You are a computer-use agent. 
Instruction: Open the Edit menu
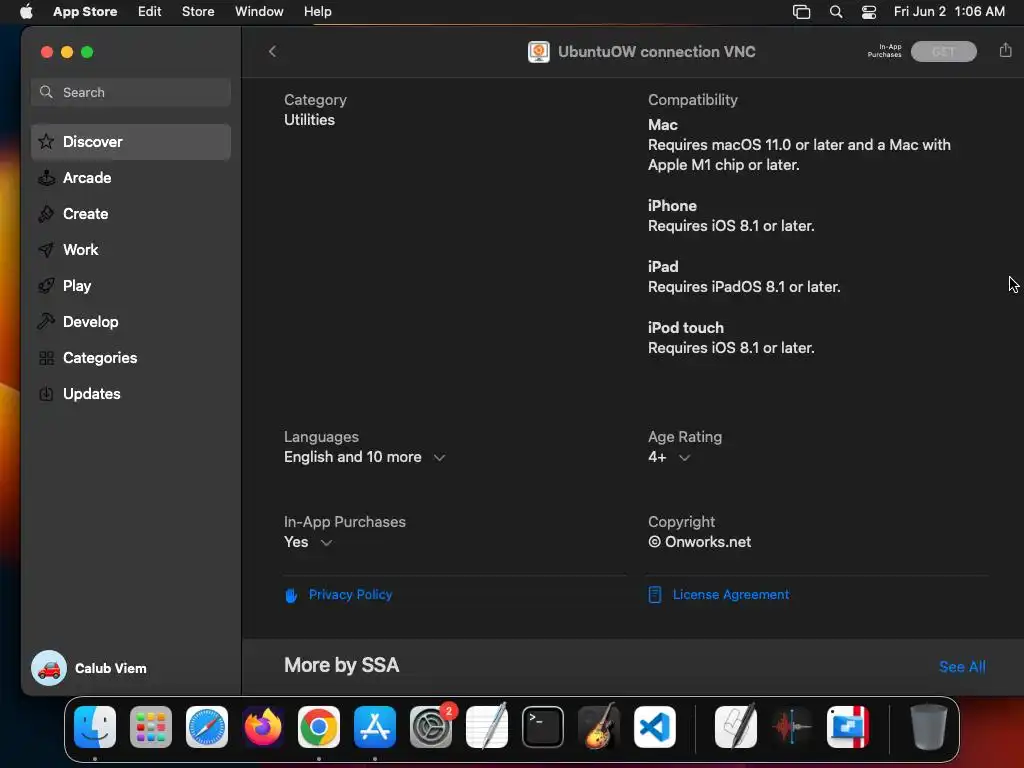(150, 12)
